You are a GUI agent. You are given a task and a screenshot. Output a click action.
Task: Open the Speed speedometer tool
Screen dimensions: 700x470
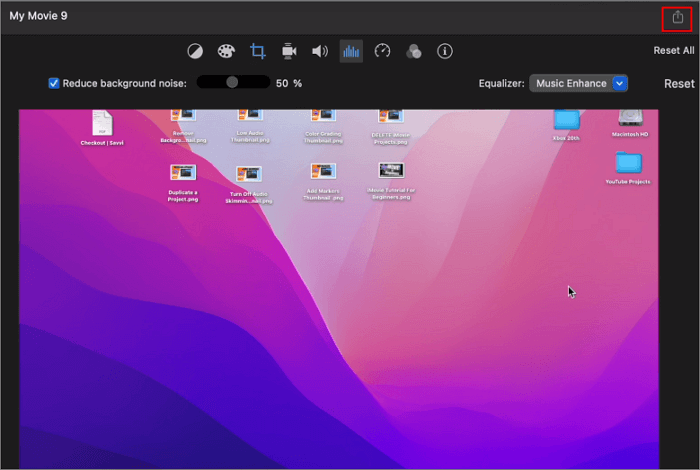click(x=382, y=51)
